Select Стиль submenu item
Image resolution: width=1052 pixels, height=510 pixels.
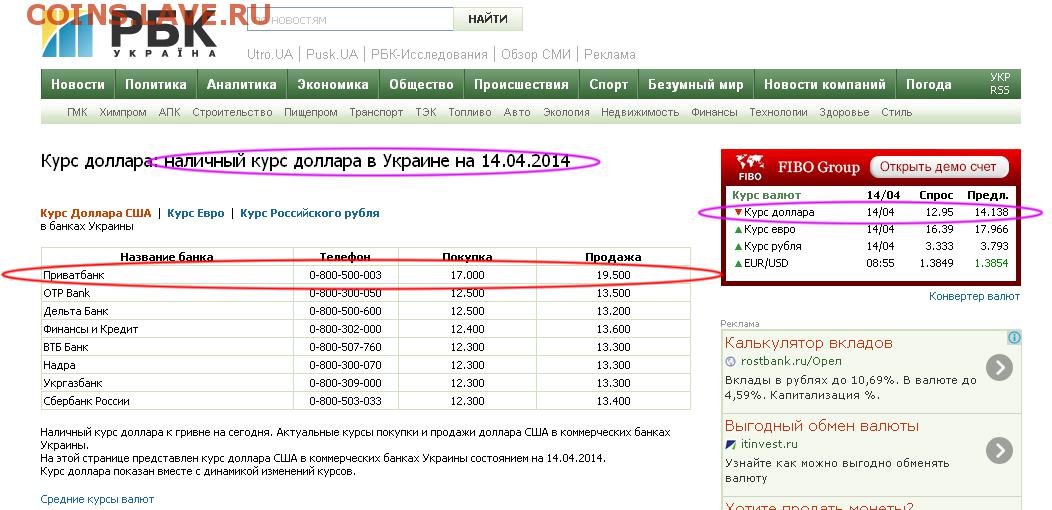pyautogui.click(x=896, y=113)
